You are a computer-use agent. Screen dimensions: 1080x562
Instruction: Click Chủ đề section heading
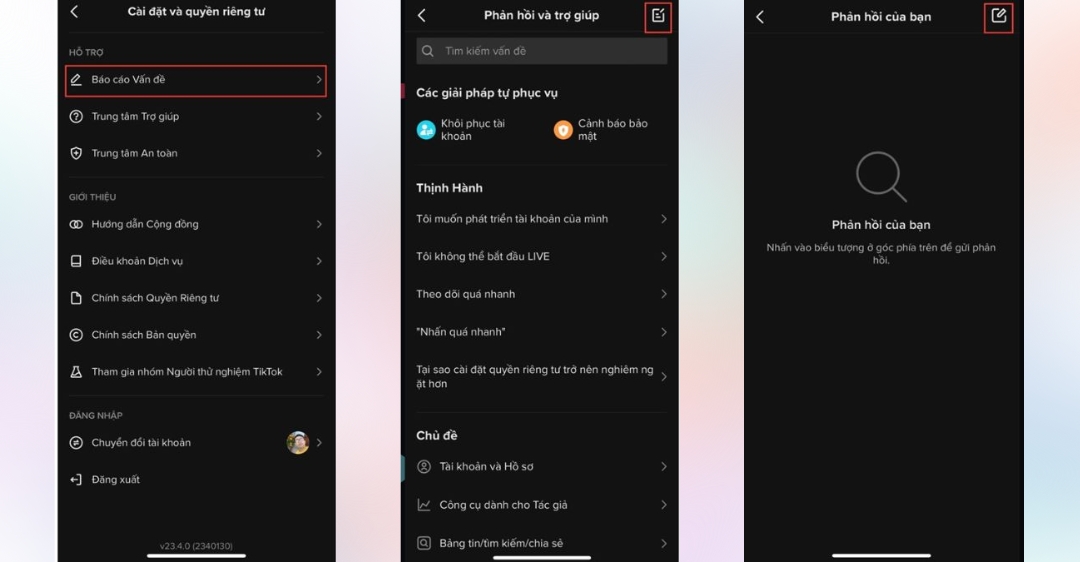click(x=437, y=435)
